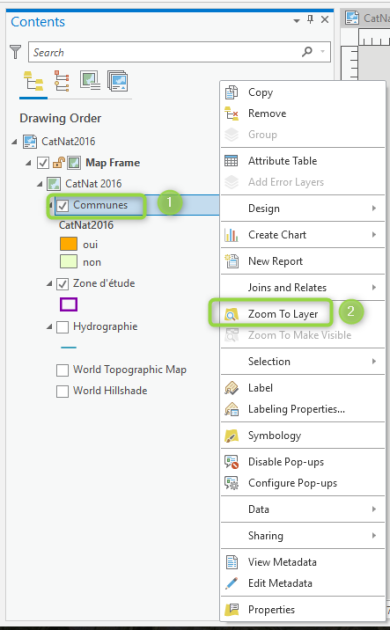The height and width of the screenshot is (630, 390).
Task: Uncheck the Communes layer checkbox
Action: click(62, 206)
